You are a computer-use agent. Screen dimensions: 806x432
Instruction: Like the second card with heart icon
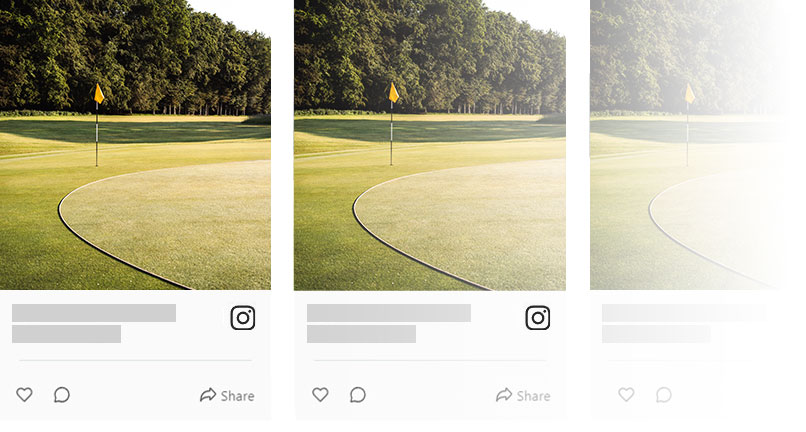point(320,394)
